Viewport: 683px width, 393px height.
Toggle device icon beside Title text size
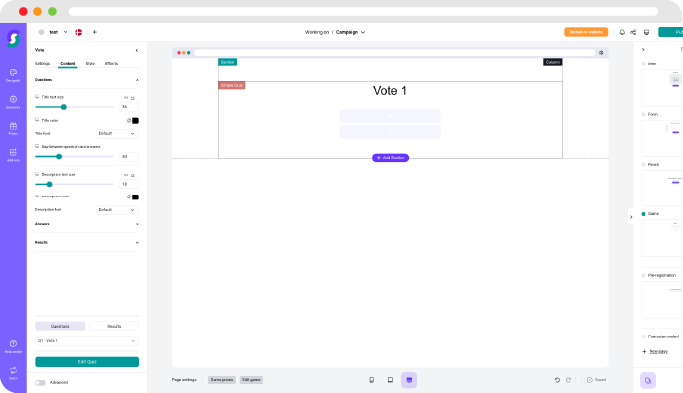click(37, 97)
